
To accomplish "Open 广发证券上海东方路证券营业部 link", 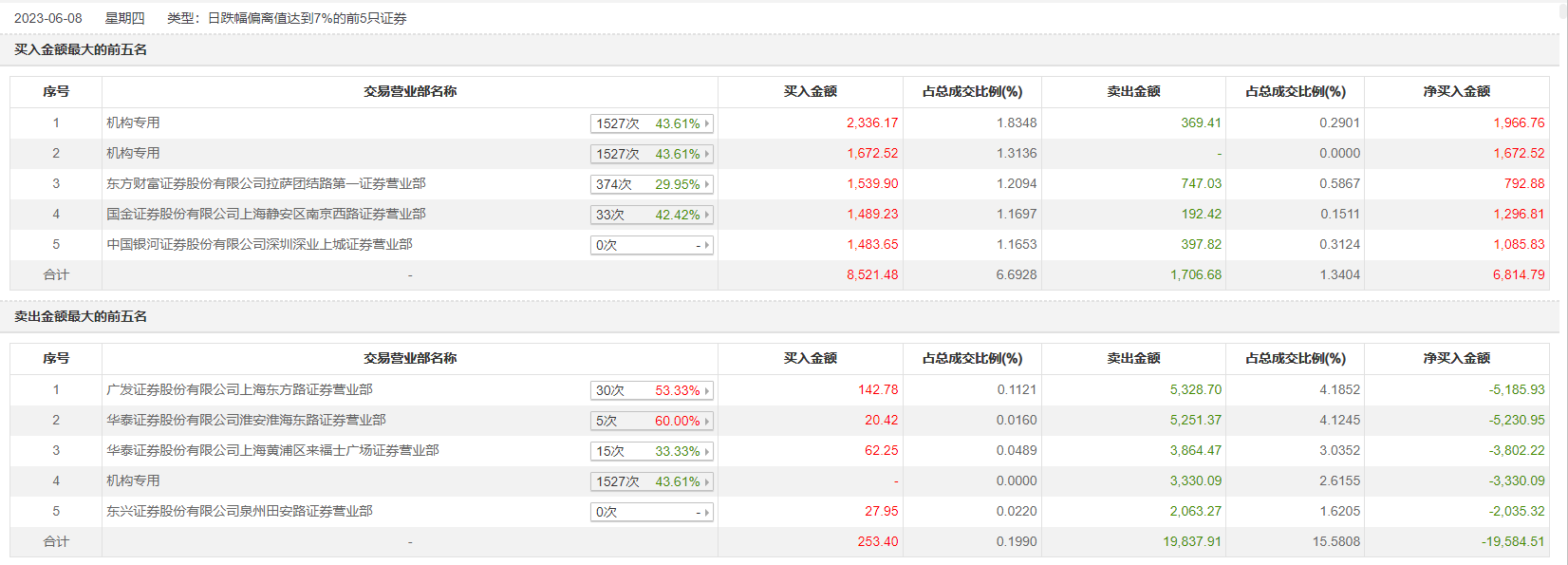I will tap(239, 389).
